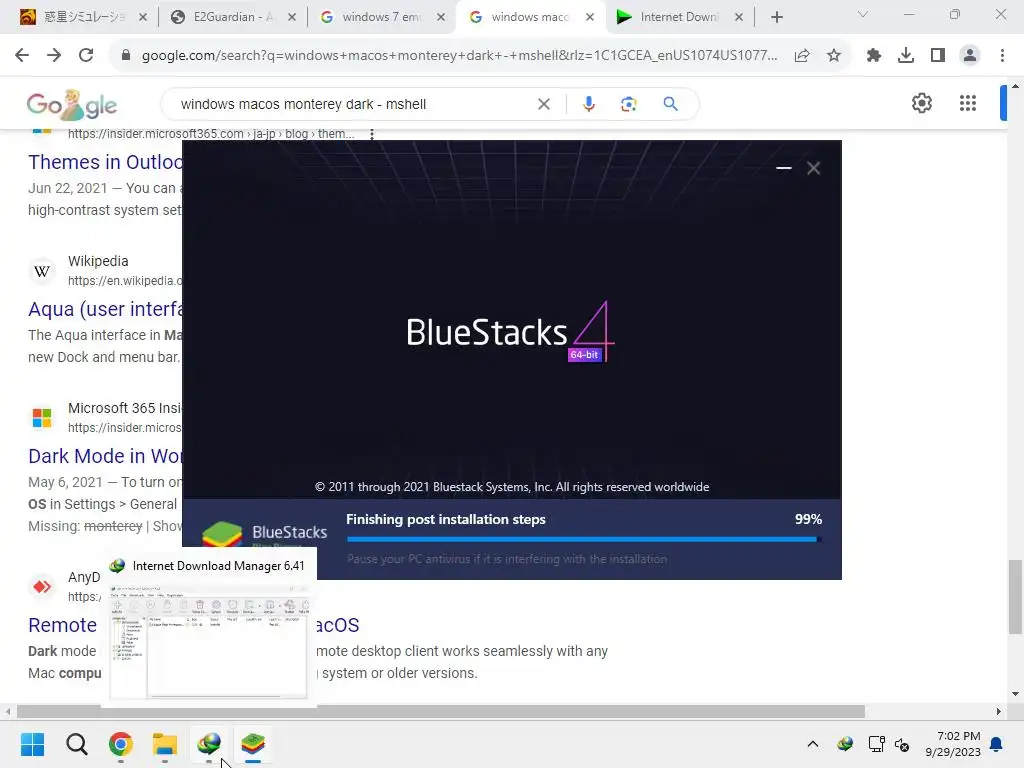Bookmark this page with star icon

834,56
